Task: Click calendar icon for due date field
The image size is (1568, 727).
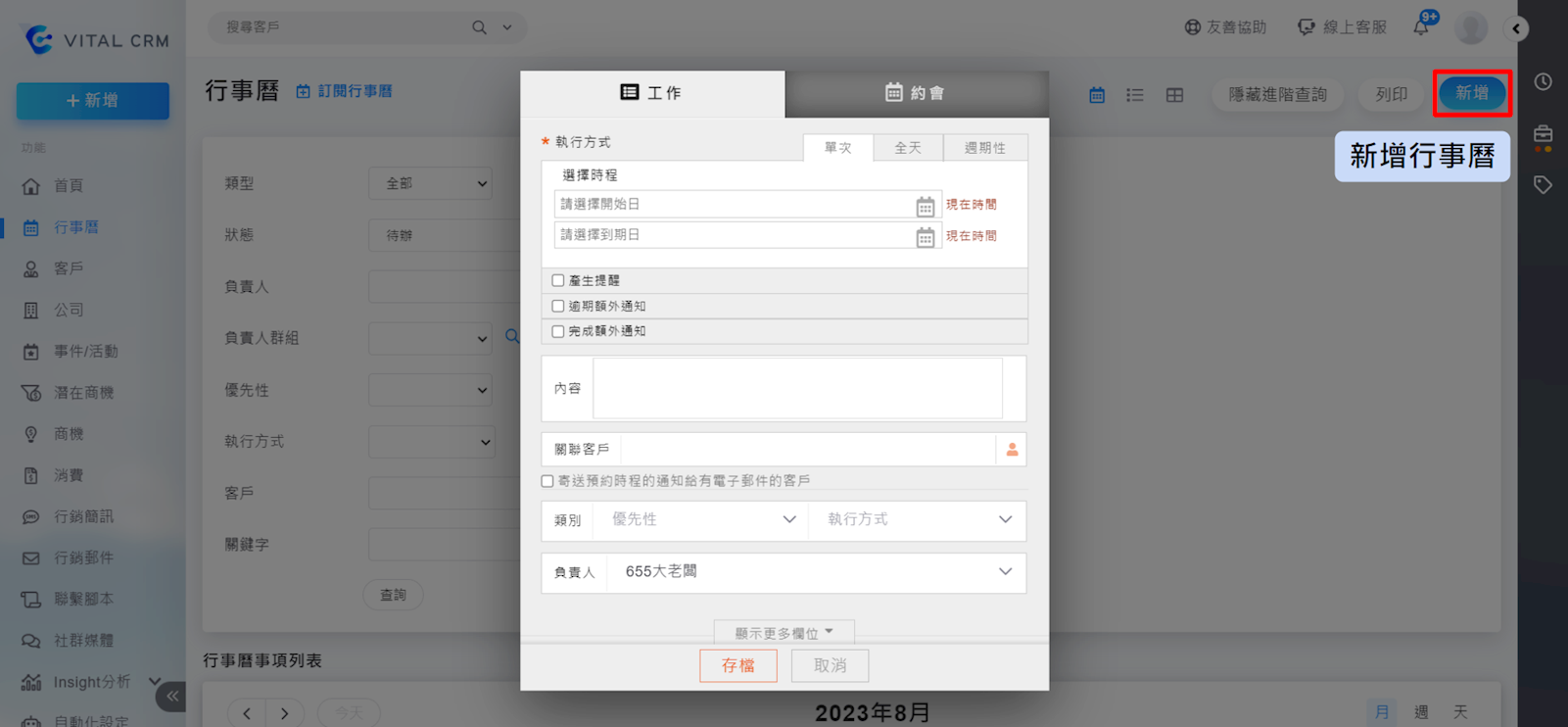Action: click(x=925, y=237)
